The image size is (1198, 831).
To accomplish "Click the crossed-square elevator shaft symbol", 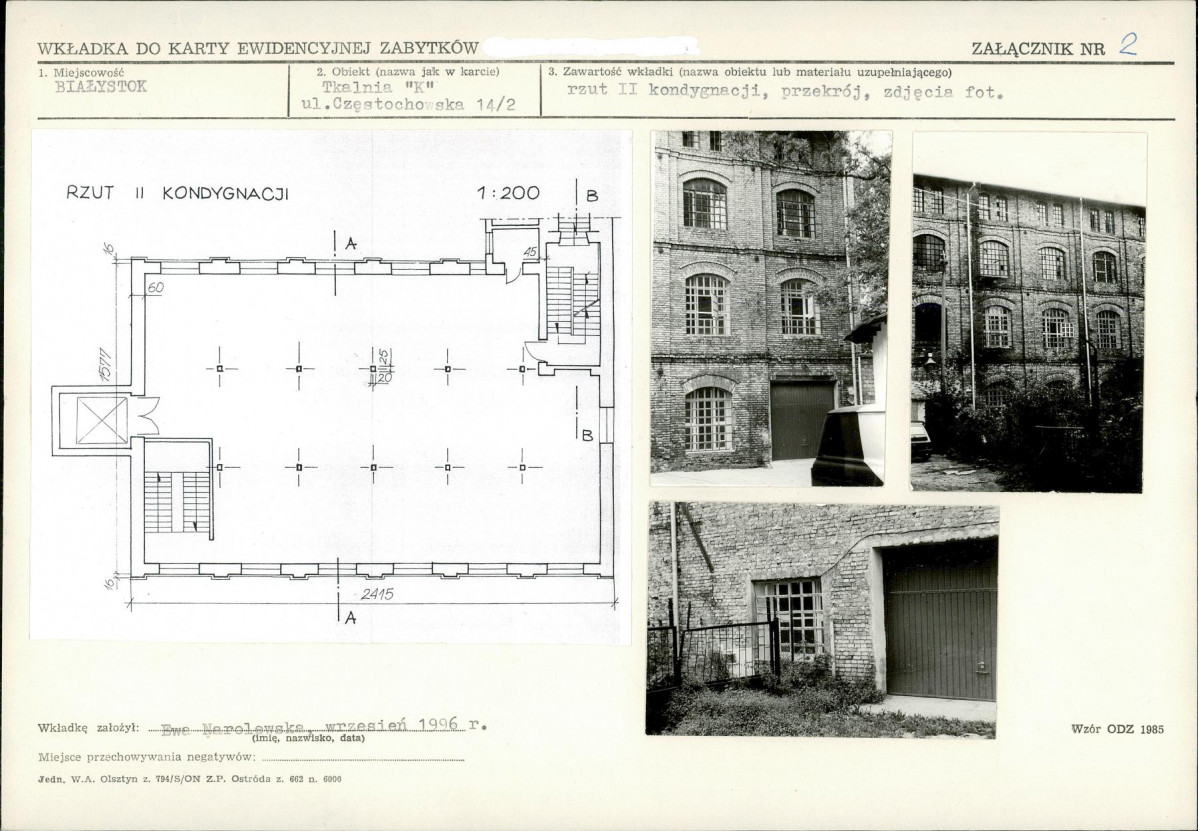I will point(102,420).
